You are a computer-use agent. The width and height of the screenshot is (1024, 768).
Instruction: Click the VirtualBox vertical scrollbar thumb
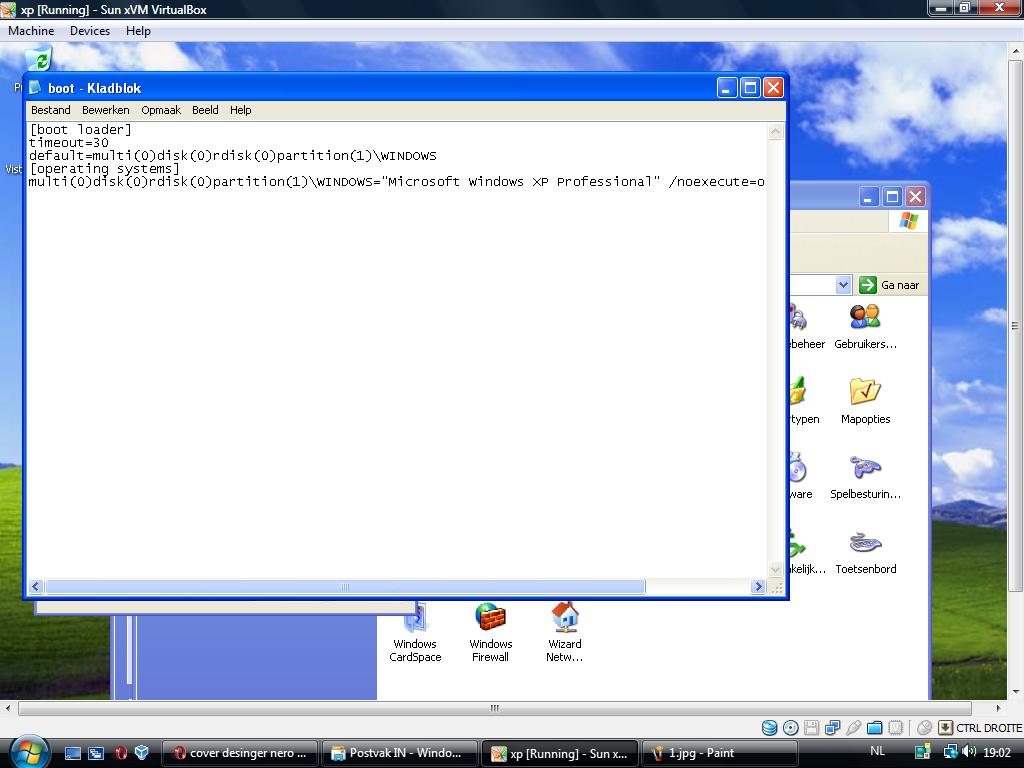click(x=1015, y=326)
